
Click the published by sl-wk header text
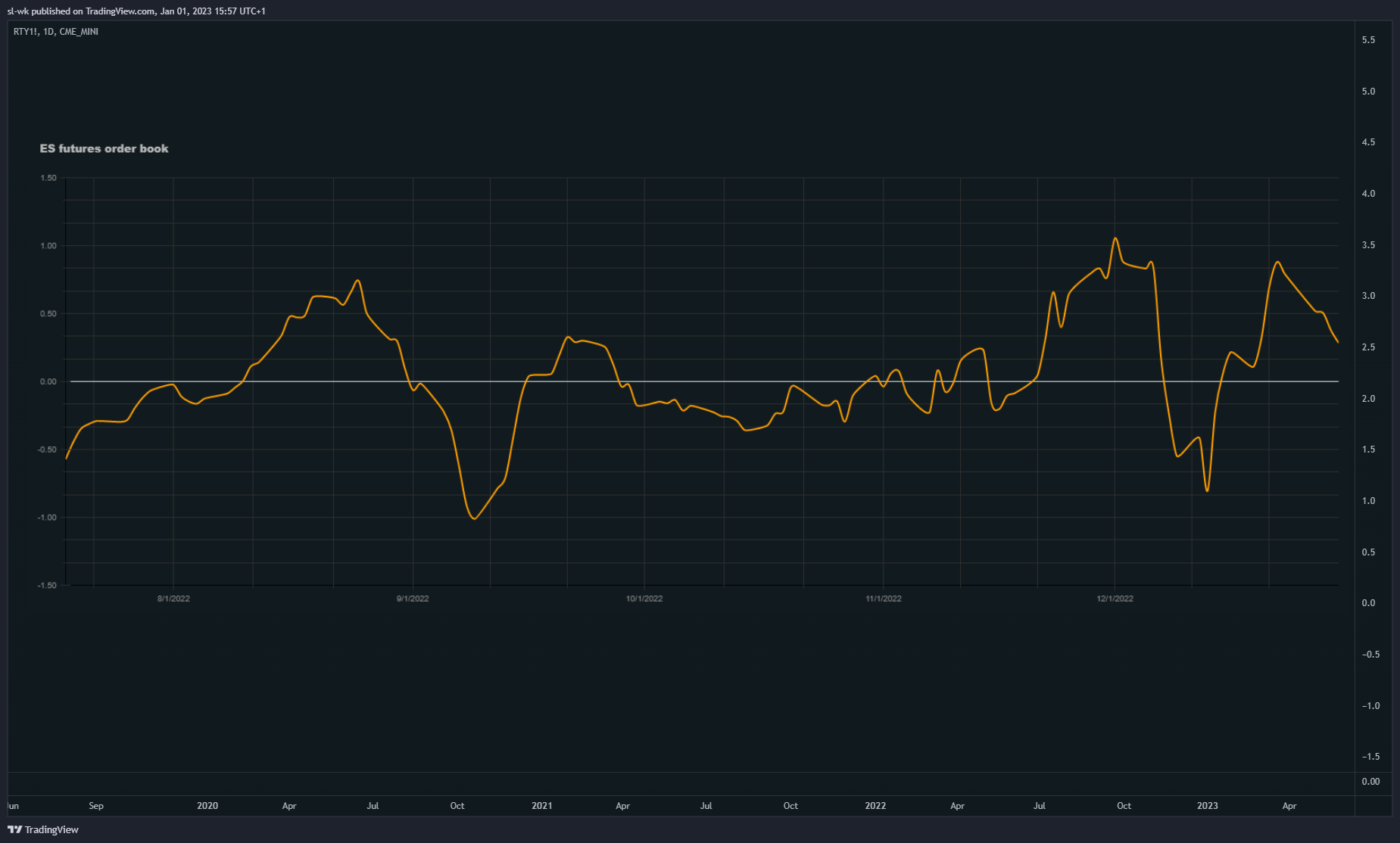(x=136, y=11)
